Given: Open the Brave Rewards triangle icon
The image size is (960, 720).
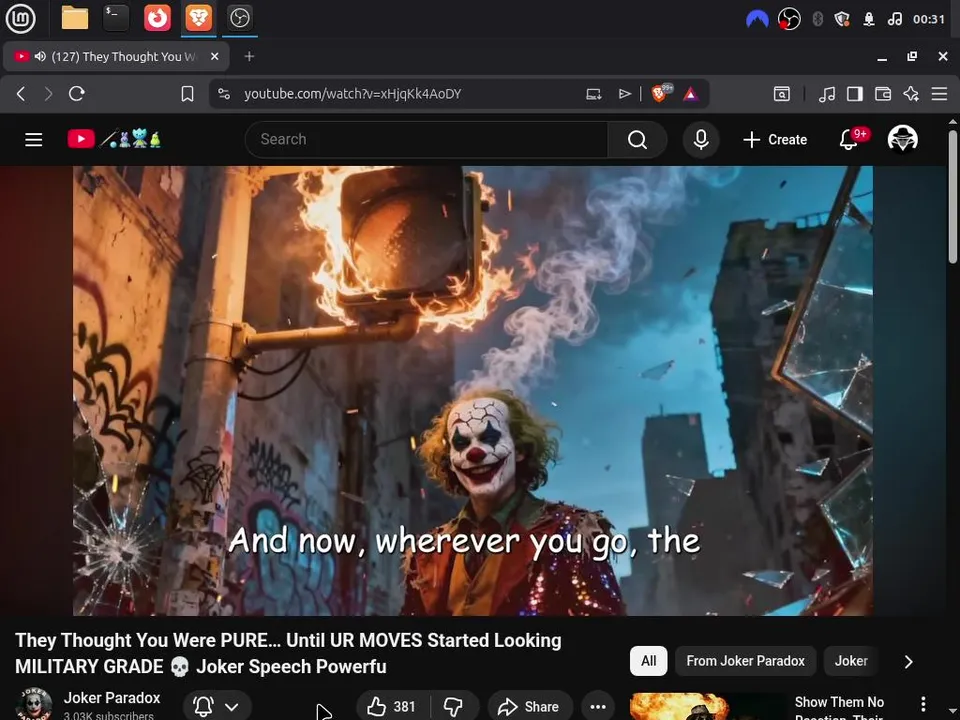Looking at the screenshot, I should pyautogui.click(x=691, y=94).
